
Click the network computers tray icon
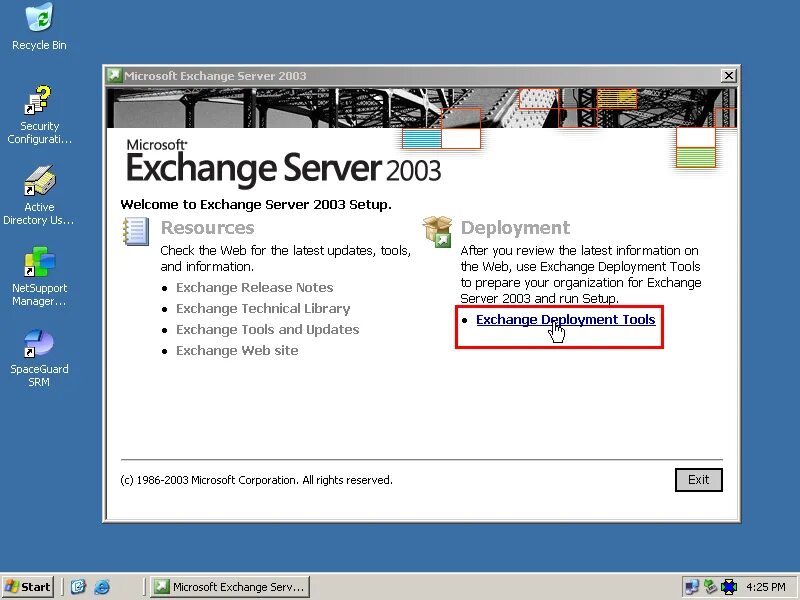coord(692,587)
